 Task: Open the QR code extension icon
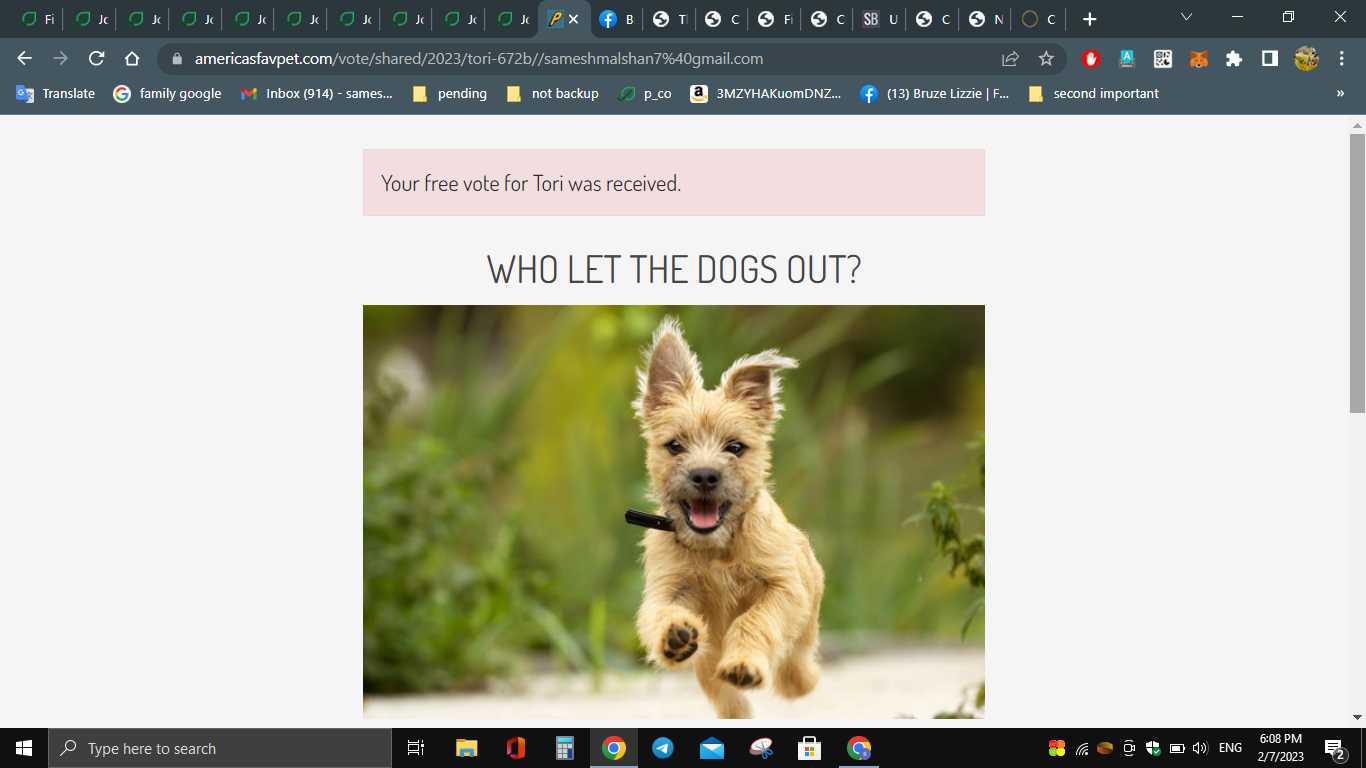(1163, 59)
